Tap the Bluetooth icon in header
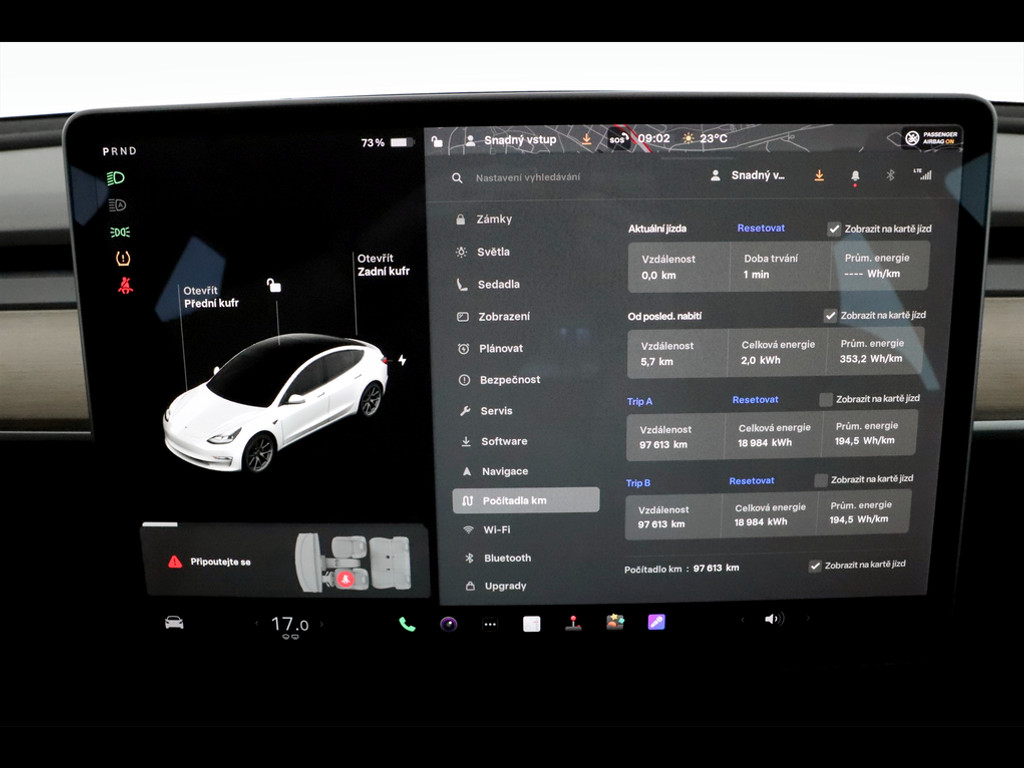 tap(890, 175)
